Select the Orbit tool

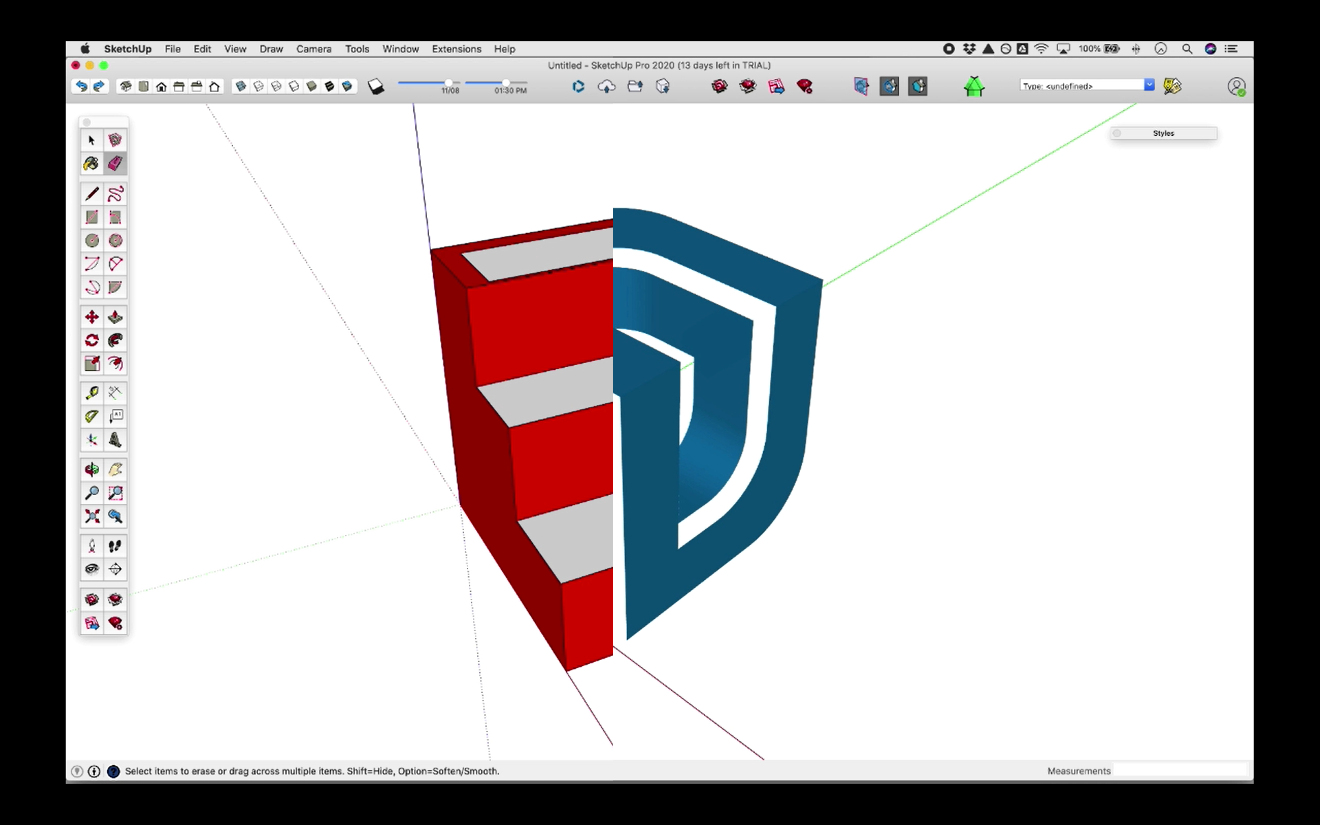pos(92,469)
